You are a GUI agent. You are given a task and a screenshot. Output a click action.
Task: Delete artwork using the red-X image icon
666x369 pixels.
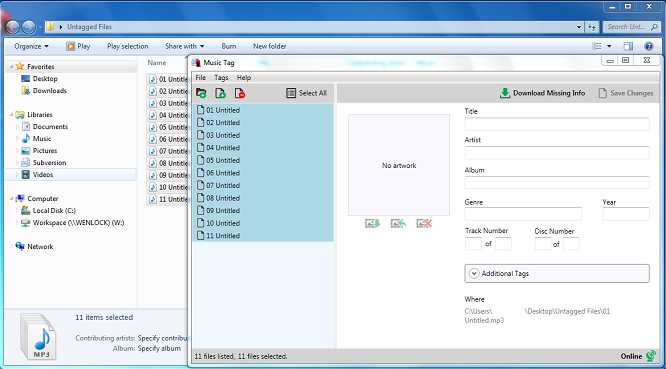coord(424,223)
